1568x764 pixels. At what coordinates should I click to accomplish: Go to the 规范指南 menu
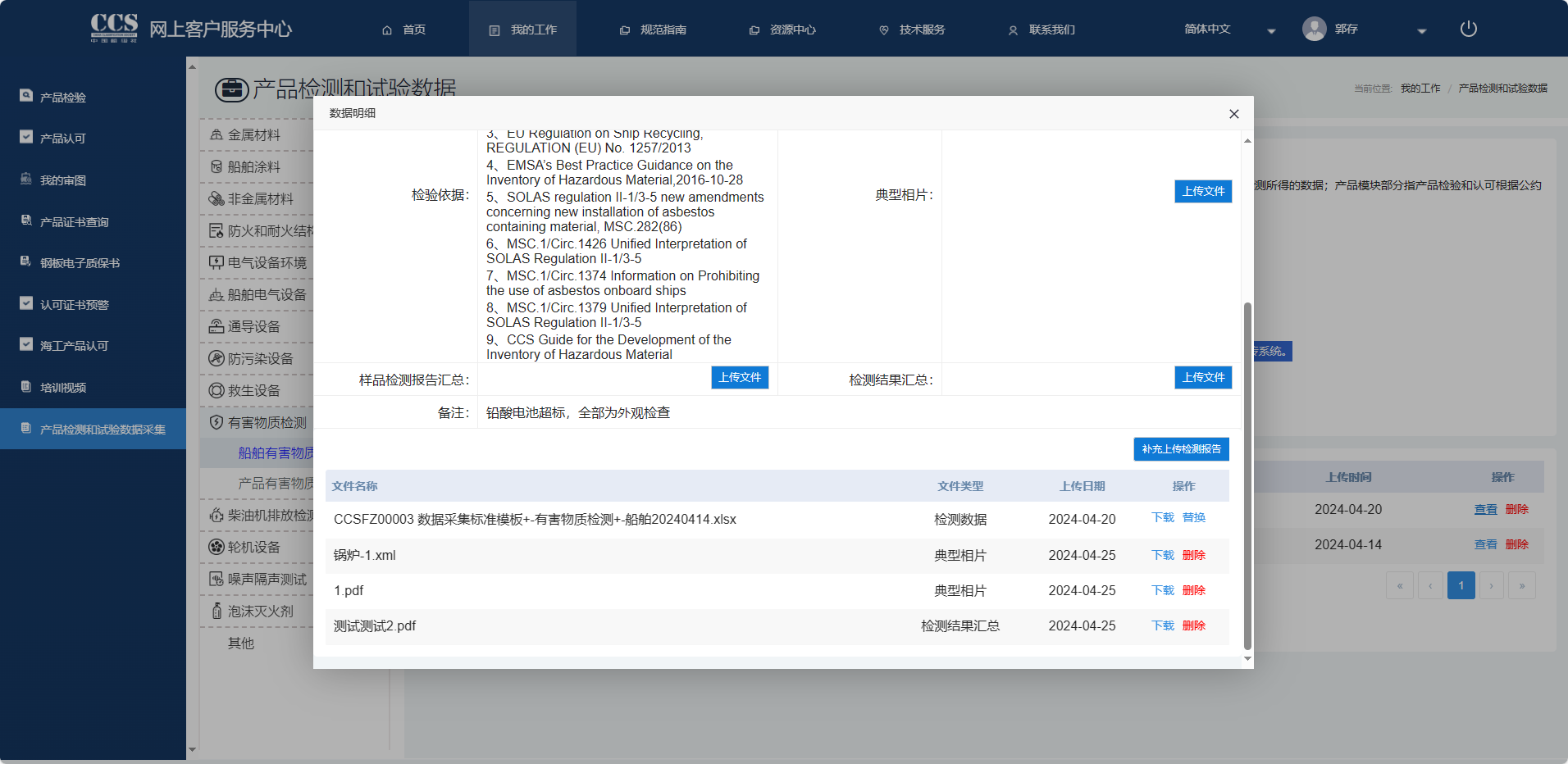(653, 30)
